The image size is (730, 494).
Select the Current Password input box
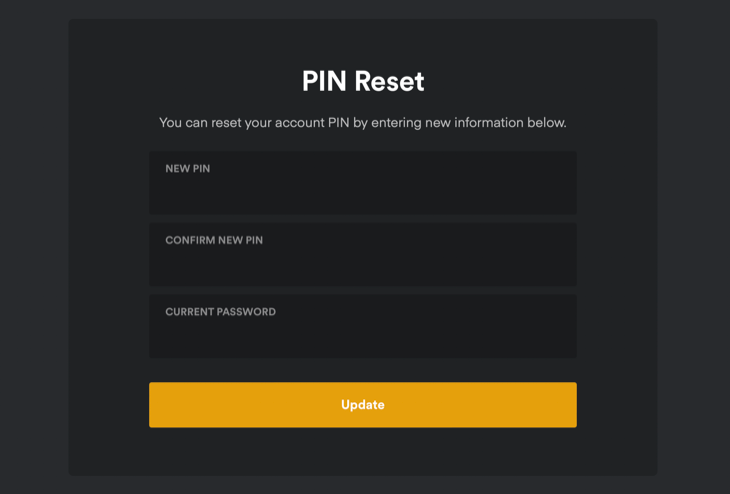(362, 333)
